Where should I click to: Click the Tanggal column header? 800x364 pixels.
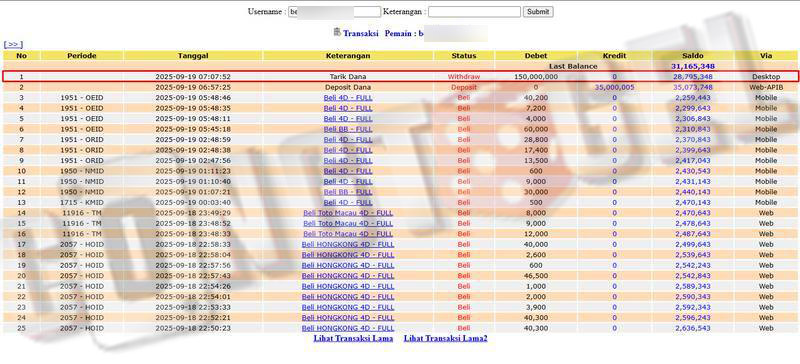click(x=193, y=56)
